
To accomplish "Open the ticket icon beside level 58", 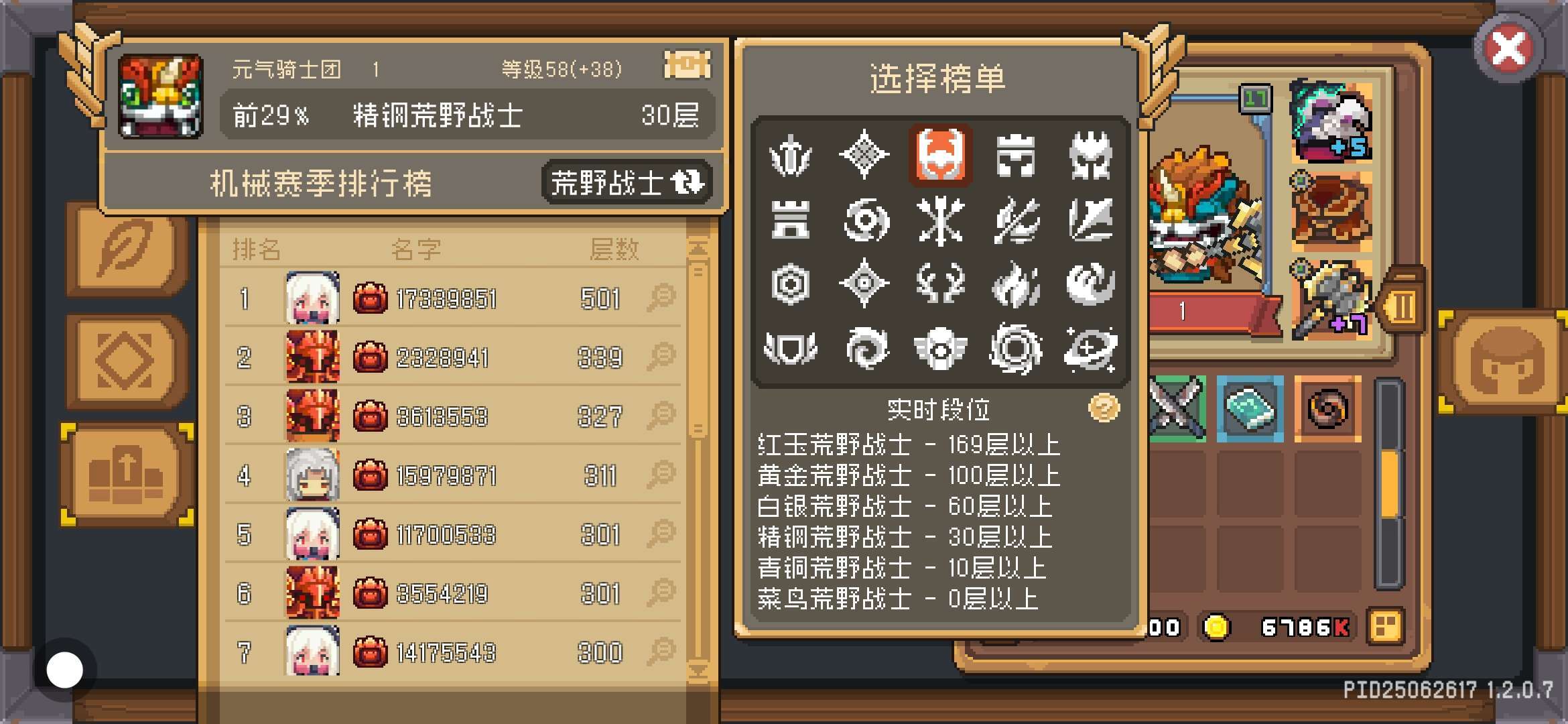I will coord(687,66).
